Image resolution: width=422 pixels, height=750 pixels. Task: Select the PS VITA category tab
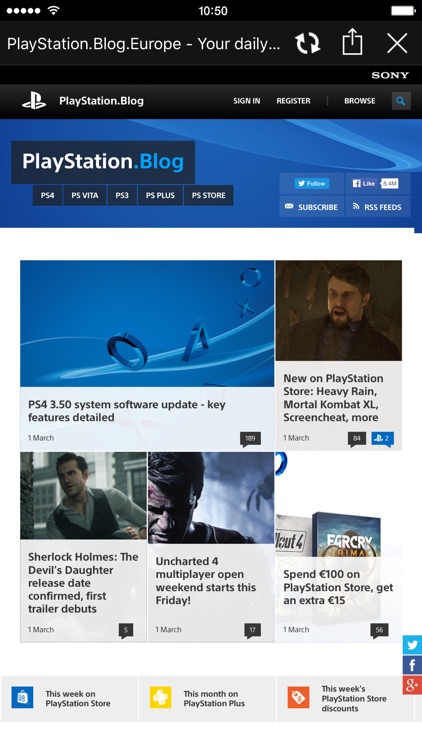coord(85,195)
